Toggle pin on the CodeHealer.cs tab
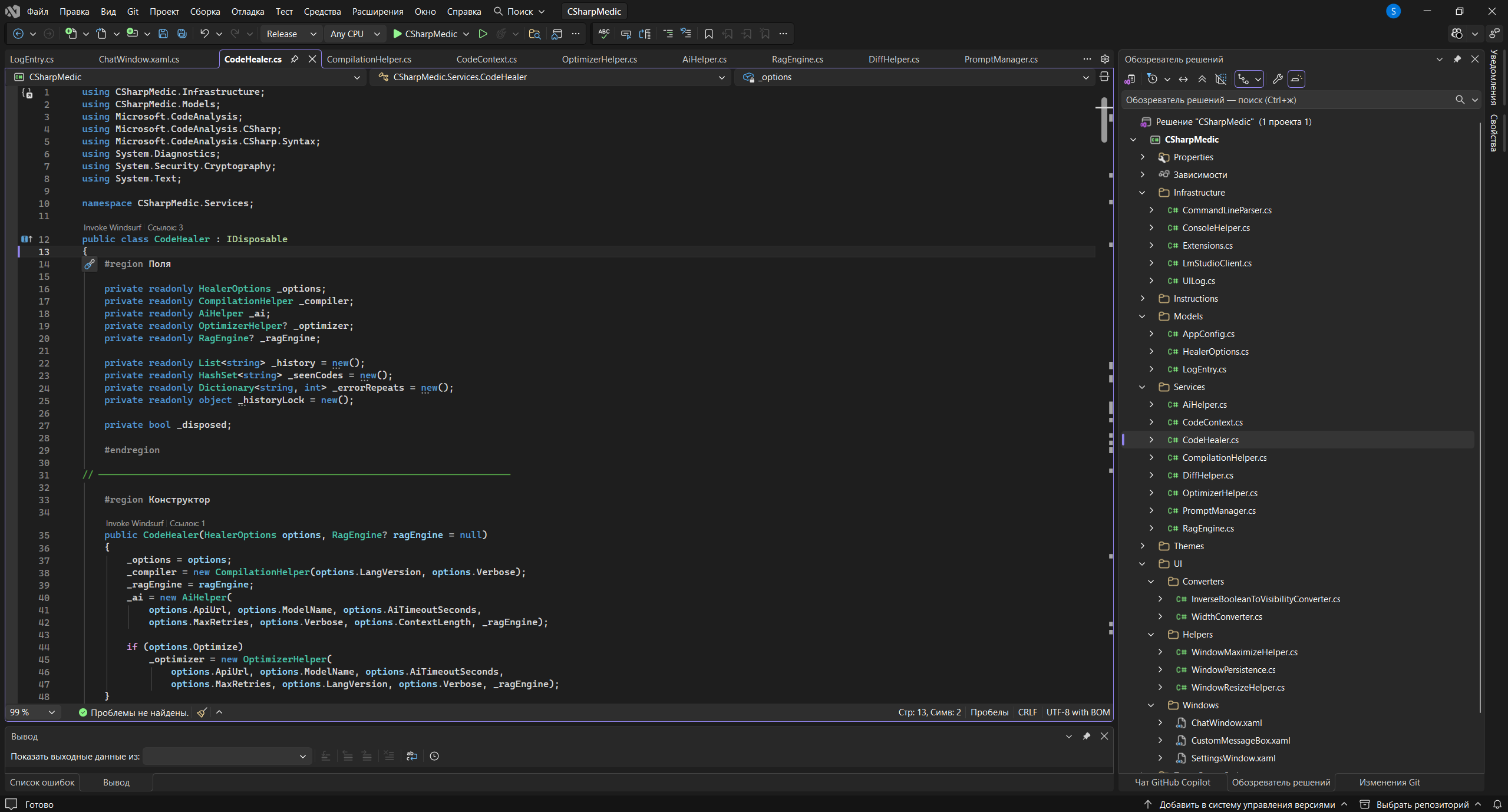 295,59
